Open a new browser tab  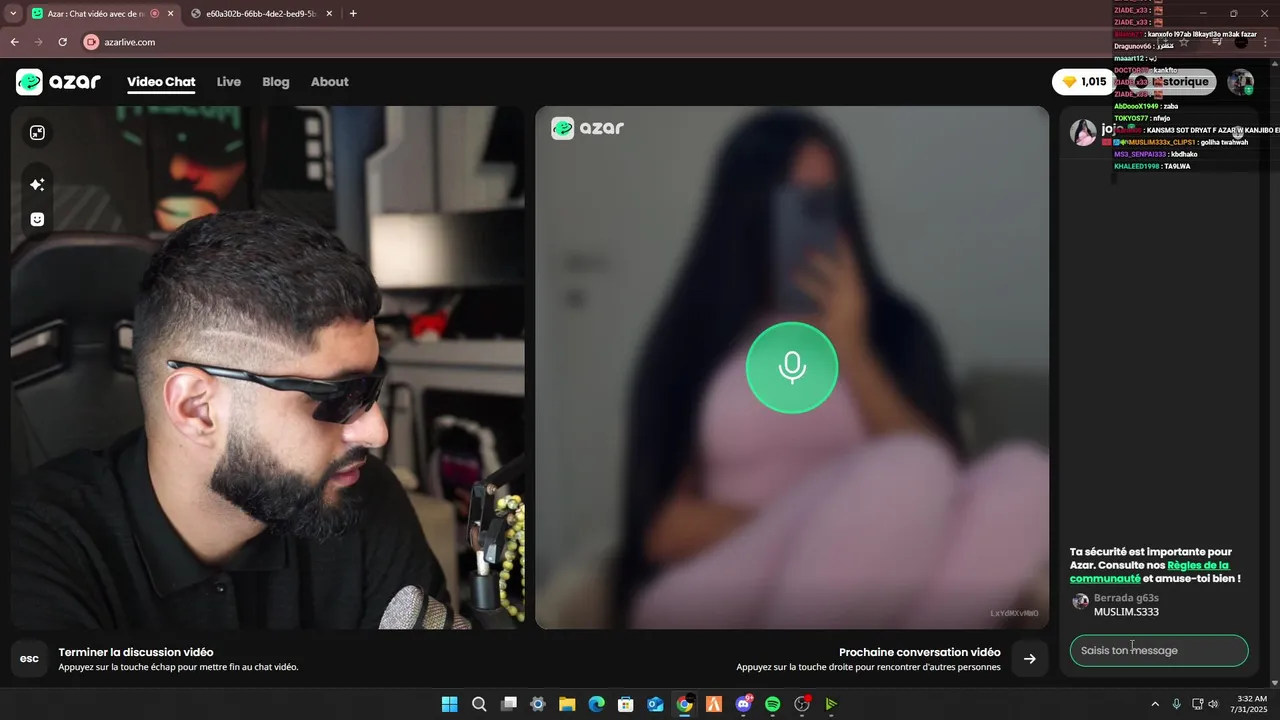[353, 14]
